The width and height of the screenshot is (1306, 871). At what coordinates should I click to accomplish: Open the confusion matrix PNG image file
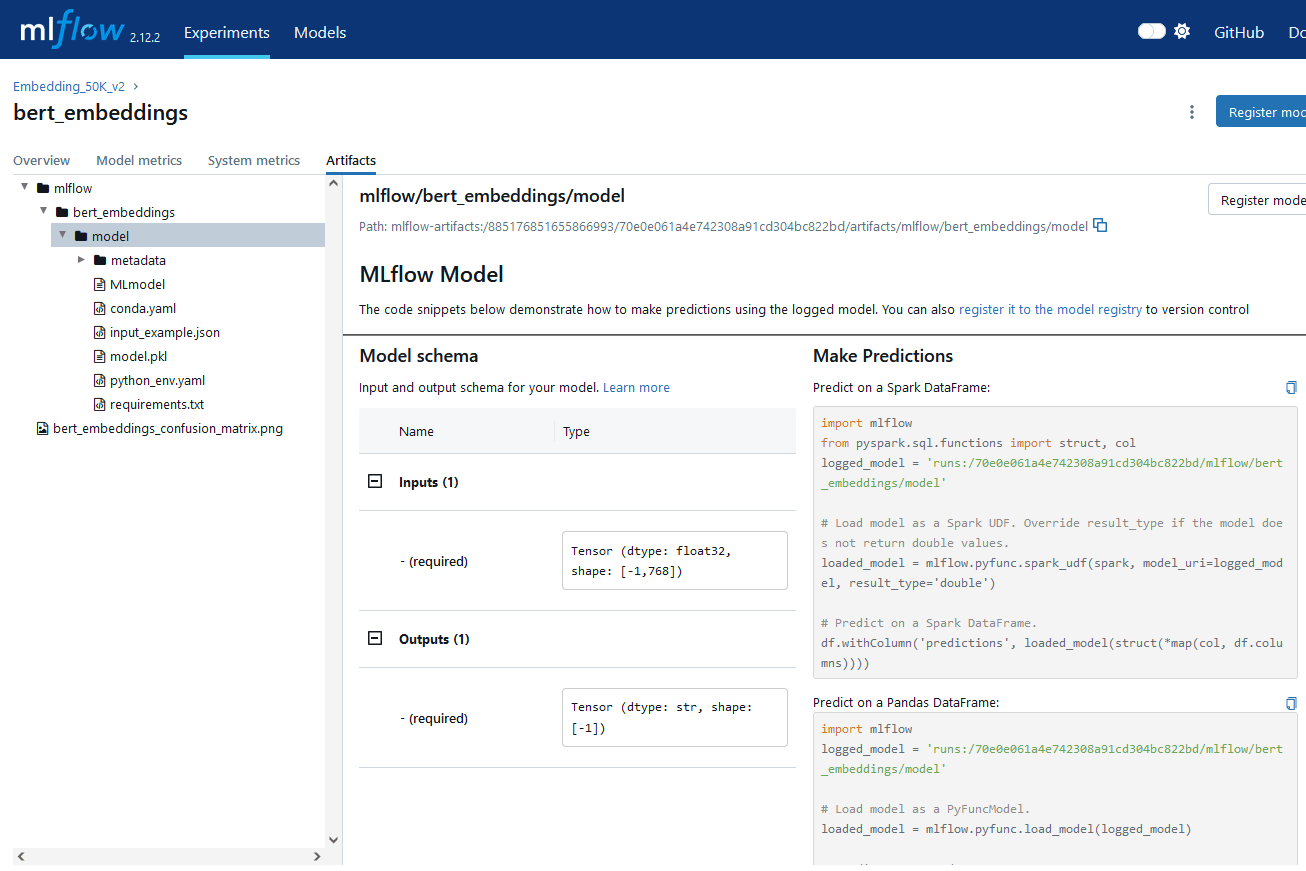[x=167, y=429]
